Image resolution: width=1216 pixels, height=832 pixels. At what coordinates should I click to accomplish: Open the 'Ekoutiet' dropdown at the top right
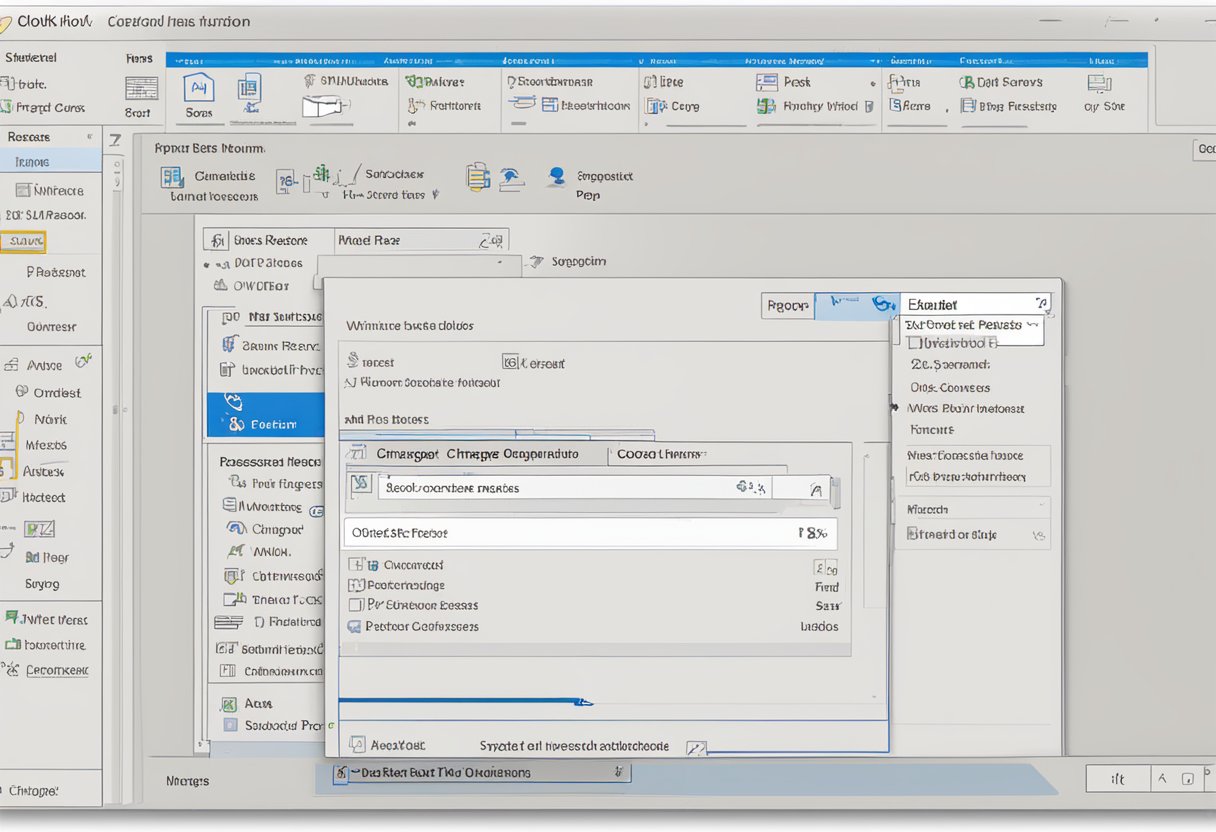tap(1041, 302)
